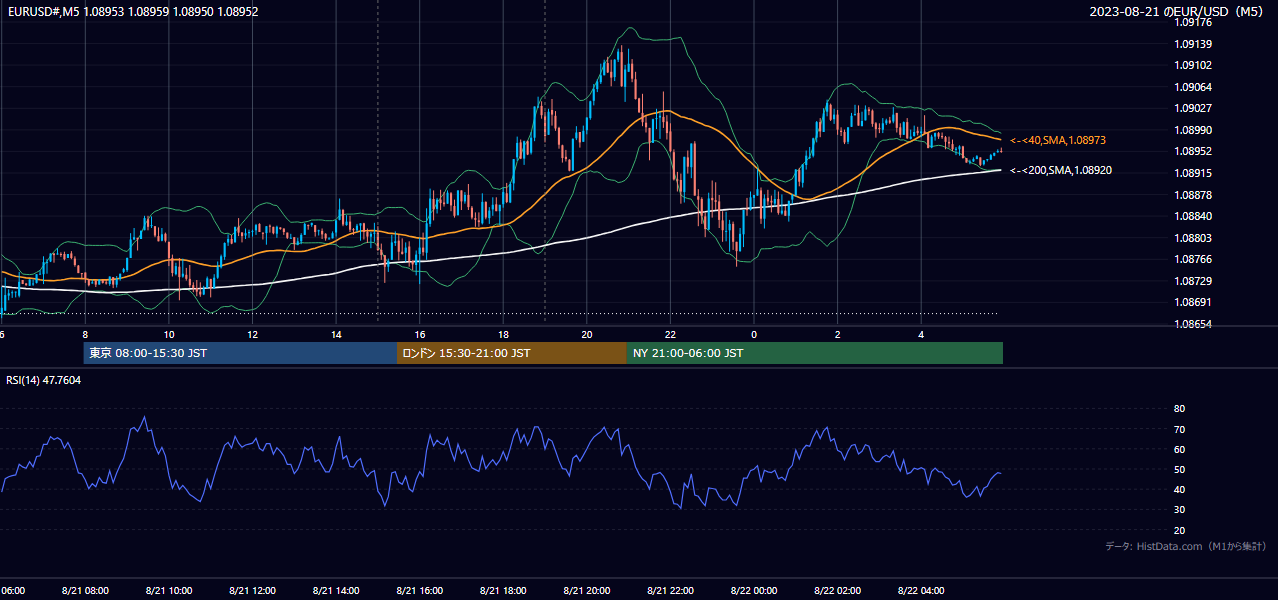The height and width of the screenshot is (600, 1278).
Task: Click price axis label 1.08840
Action: [1193, 216]
